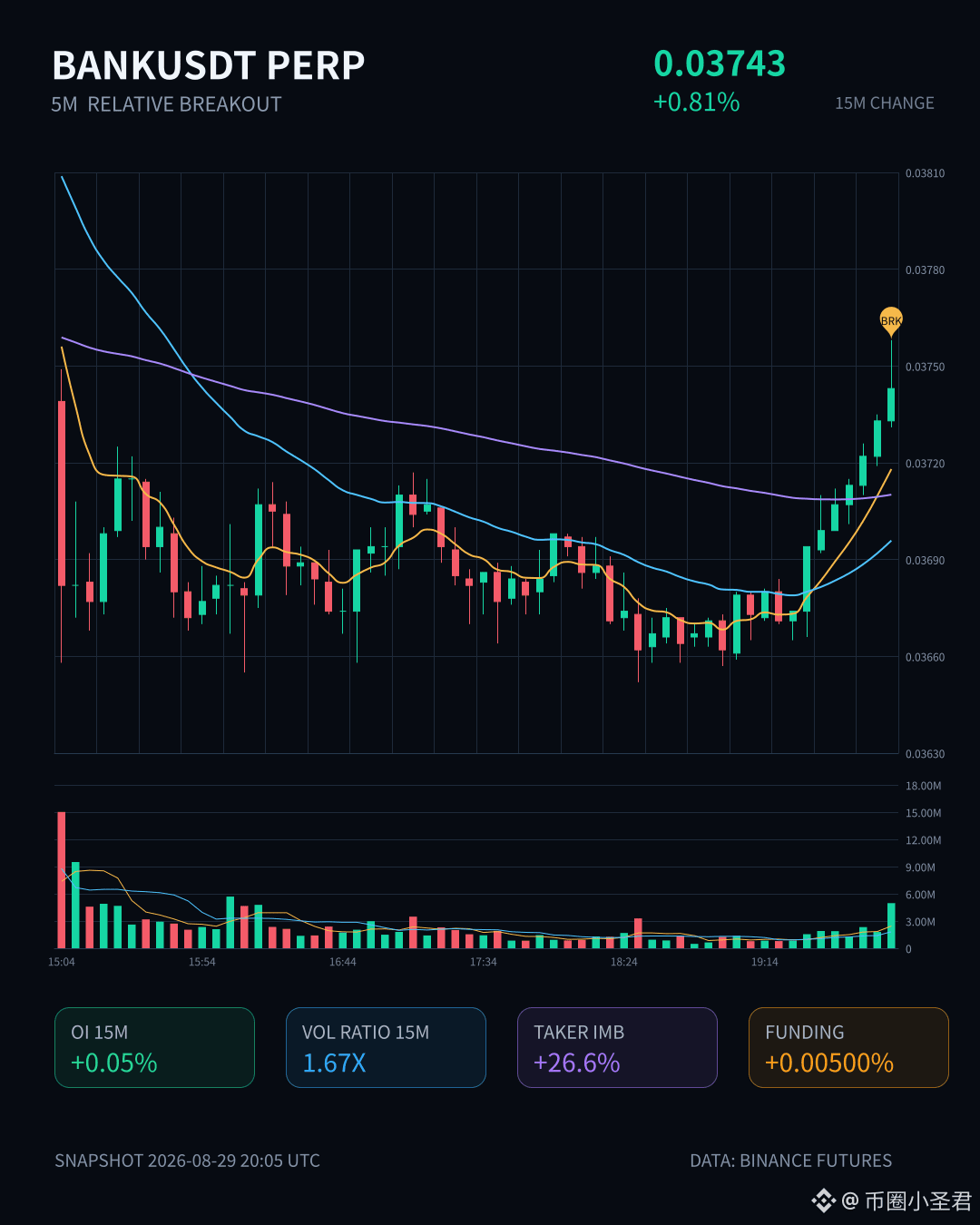This screenshot has height=1225, width=980.
Task: Click the 19:14 time axis label
Action: [765, 962]
